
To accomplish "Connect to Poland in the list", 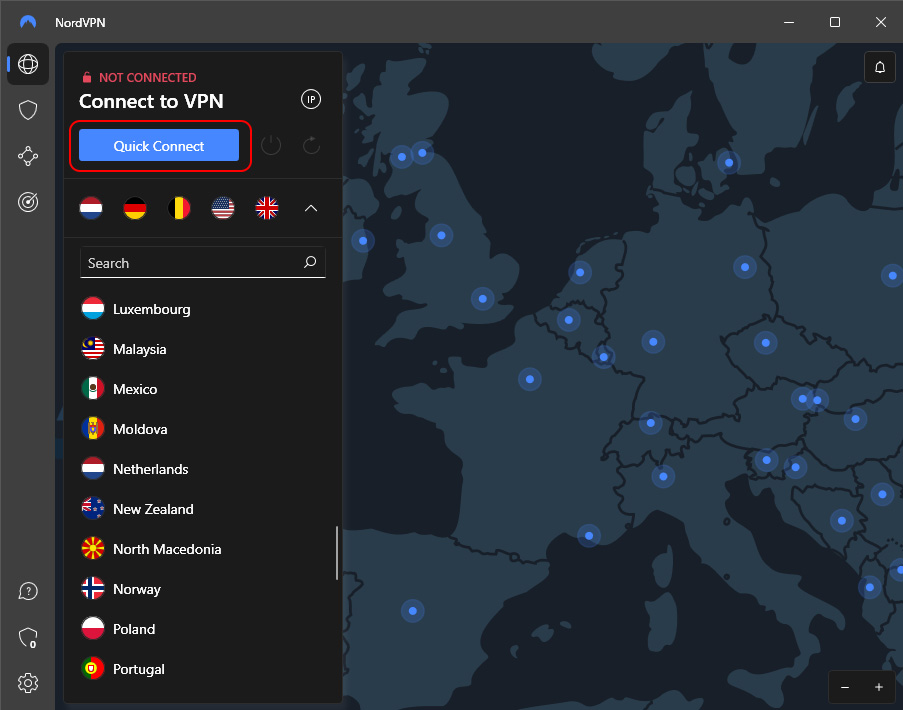I will [x=203, y=629].
